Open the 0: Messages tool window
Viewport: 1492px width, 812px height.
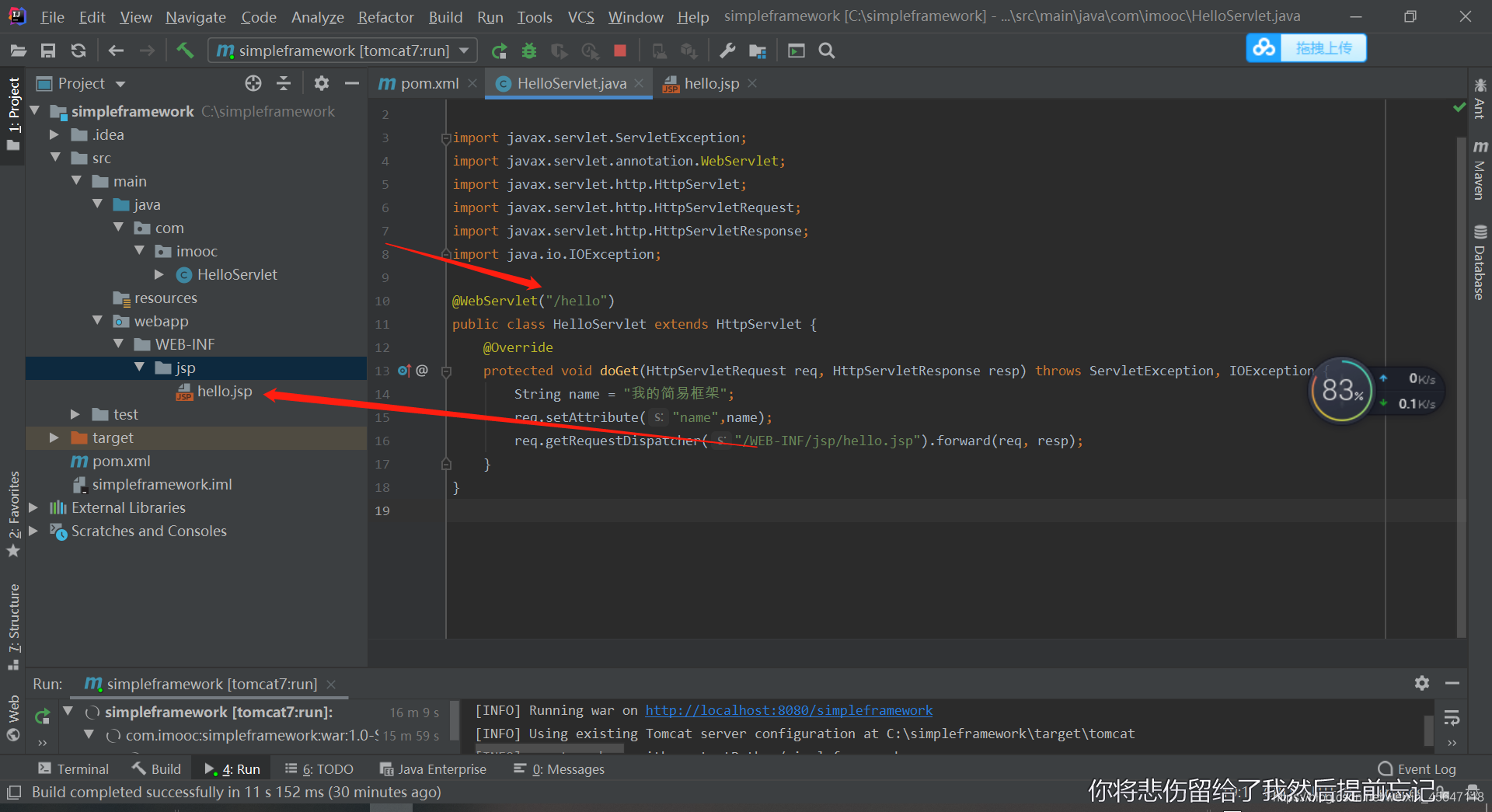pyautogui.click(x=559, y=768)
